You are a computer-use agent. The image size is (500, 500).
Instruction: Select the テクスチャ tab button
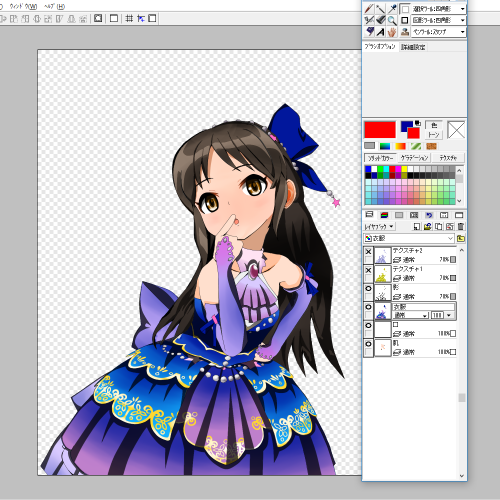448,158
